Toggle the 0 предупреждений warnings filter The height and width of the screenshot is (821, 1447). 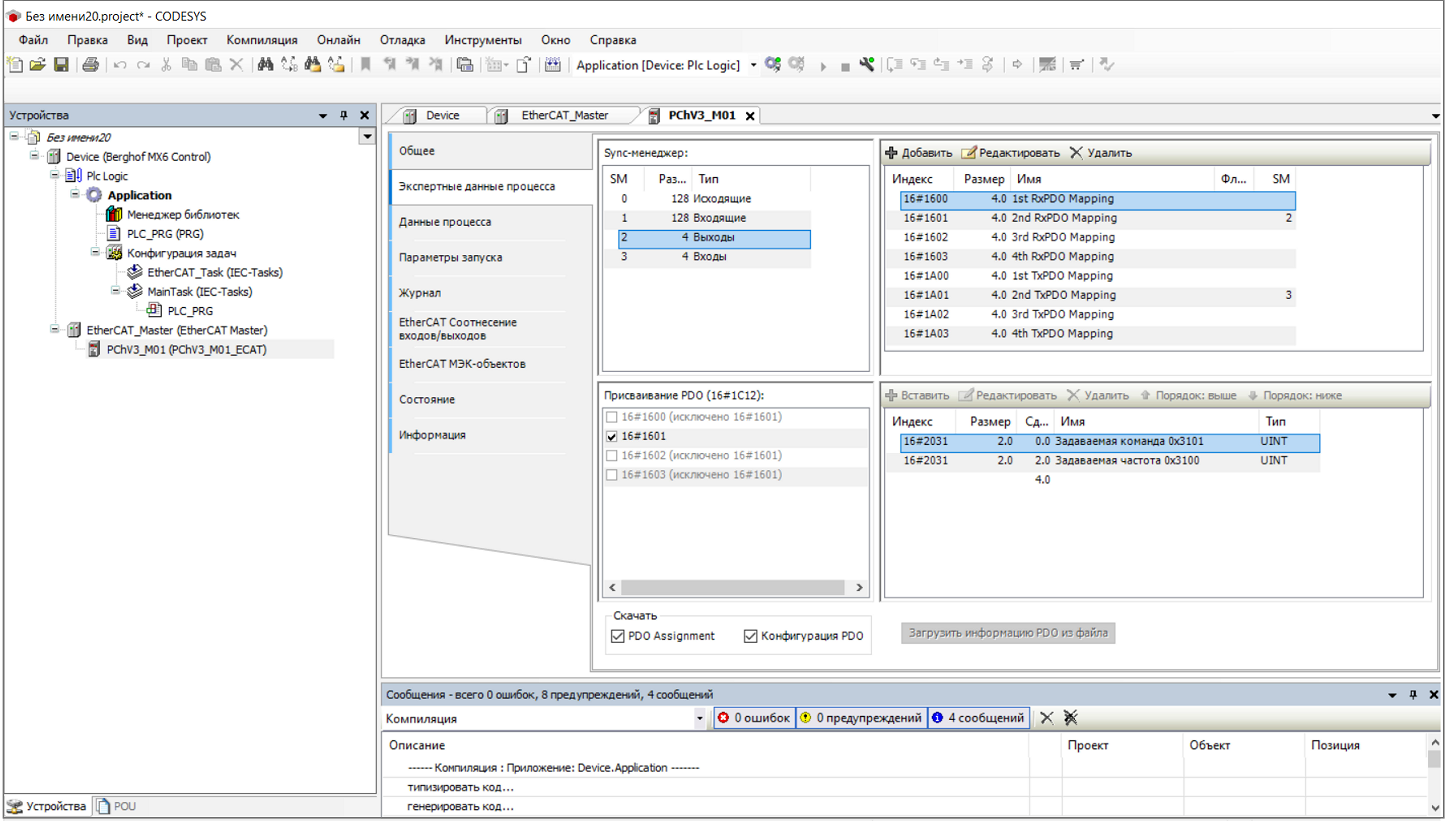click(x=860, y=718)
